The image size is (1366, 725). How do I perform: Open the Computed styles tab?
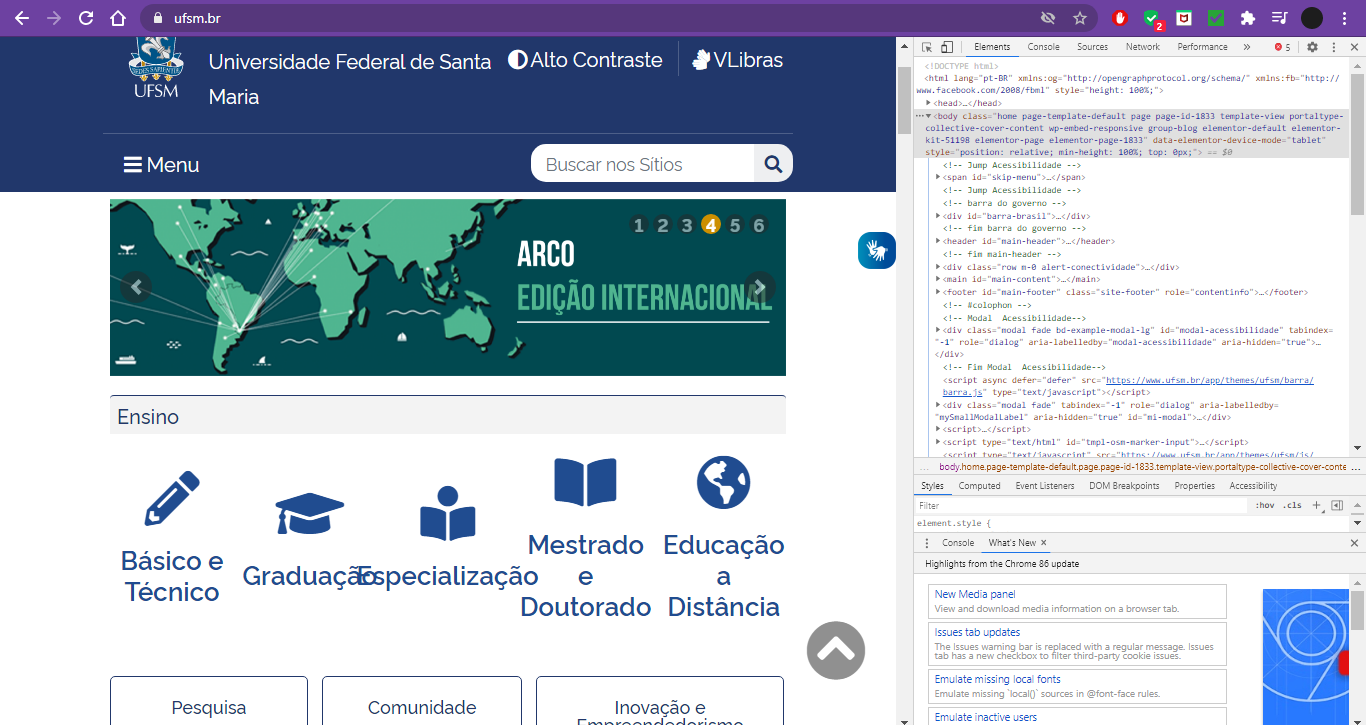pos(979,486)
